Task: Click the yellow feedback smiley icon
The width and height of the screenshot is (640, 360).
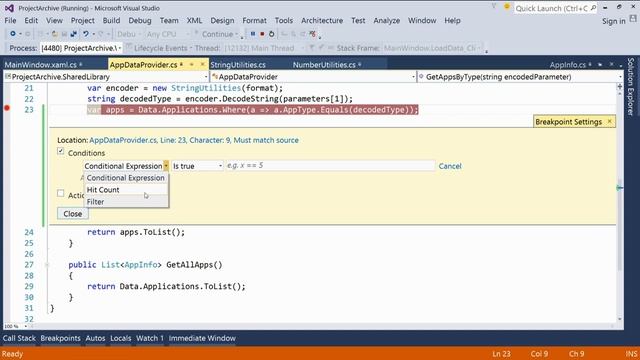Action: [507, 6]
